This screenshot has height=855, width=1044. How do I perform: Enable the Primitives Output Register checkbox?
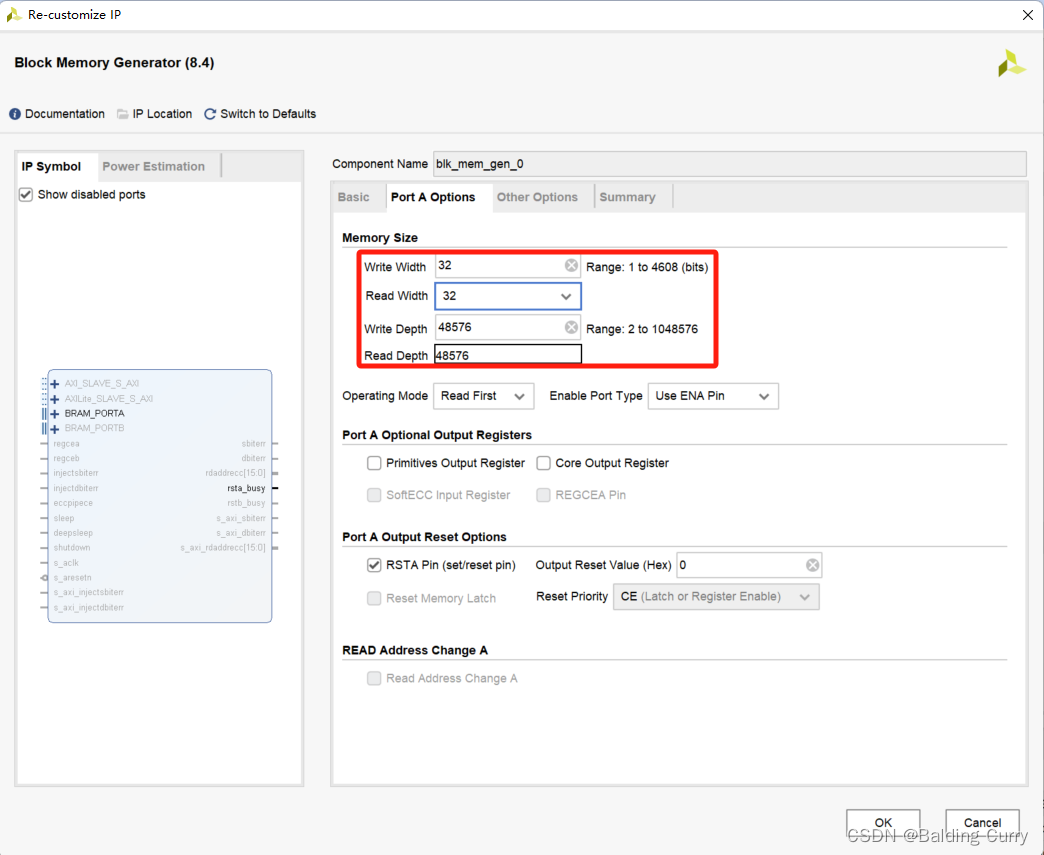click(374, 463)
